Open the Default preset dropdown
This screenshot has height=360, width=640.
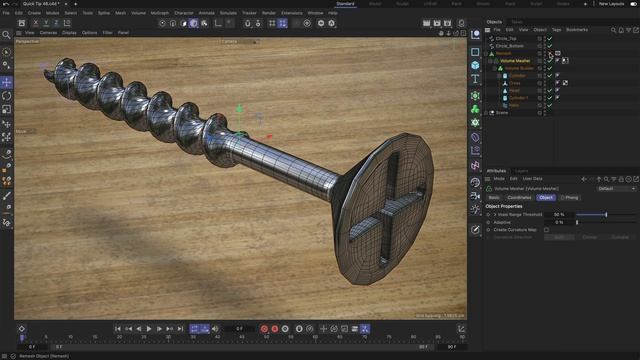(x=616, y=189)
